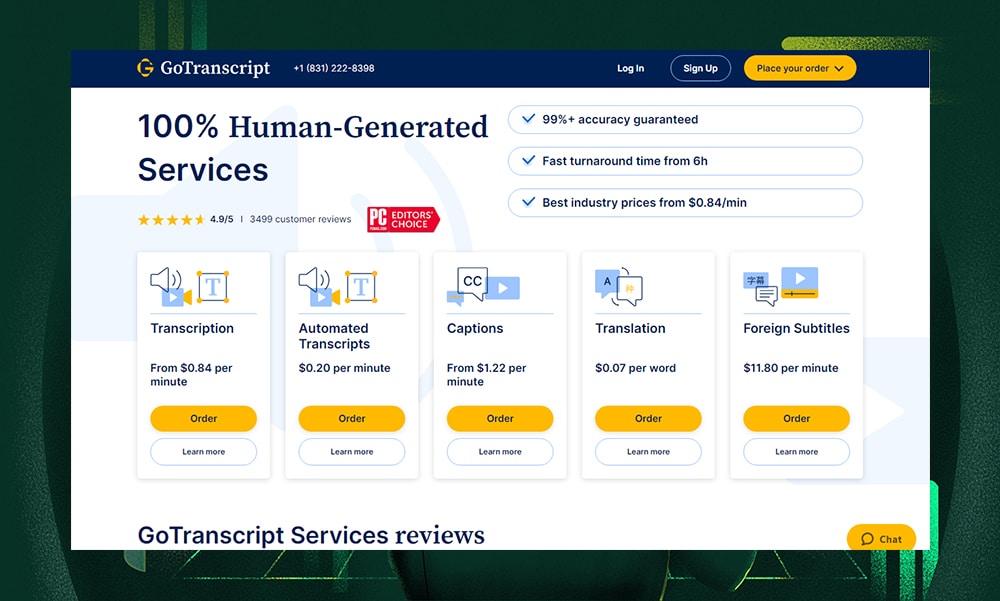Order the Foreign Subtitles service

coord(796,418)
